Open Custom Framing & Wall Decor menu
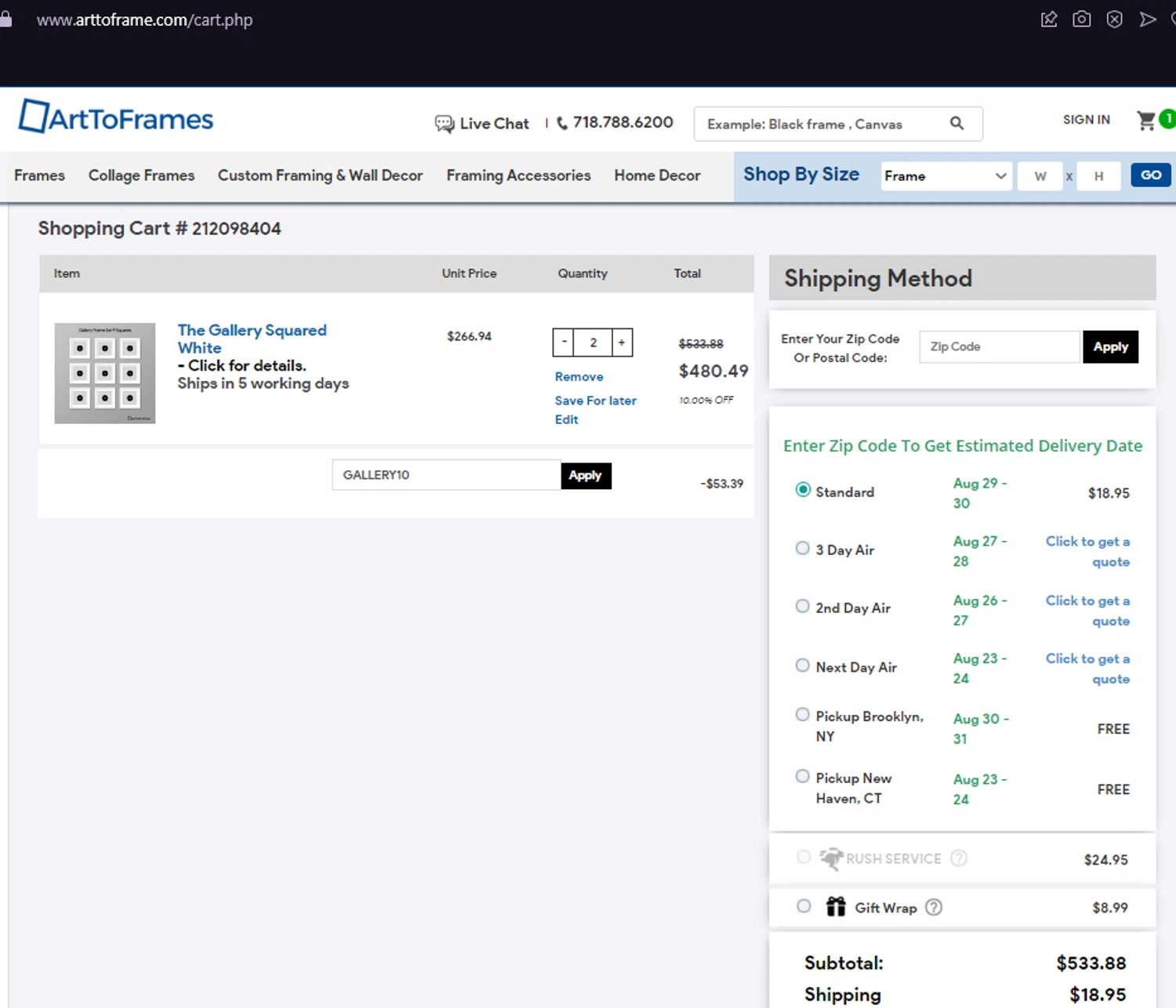The image size is (1176, 1008). pos(320,176)
